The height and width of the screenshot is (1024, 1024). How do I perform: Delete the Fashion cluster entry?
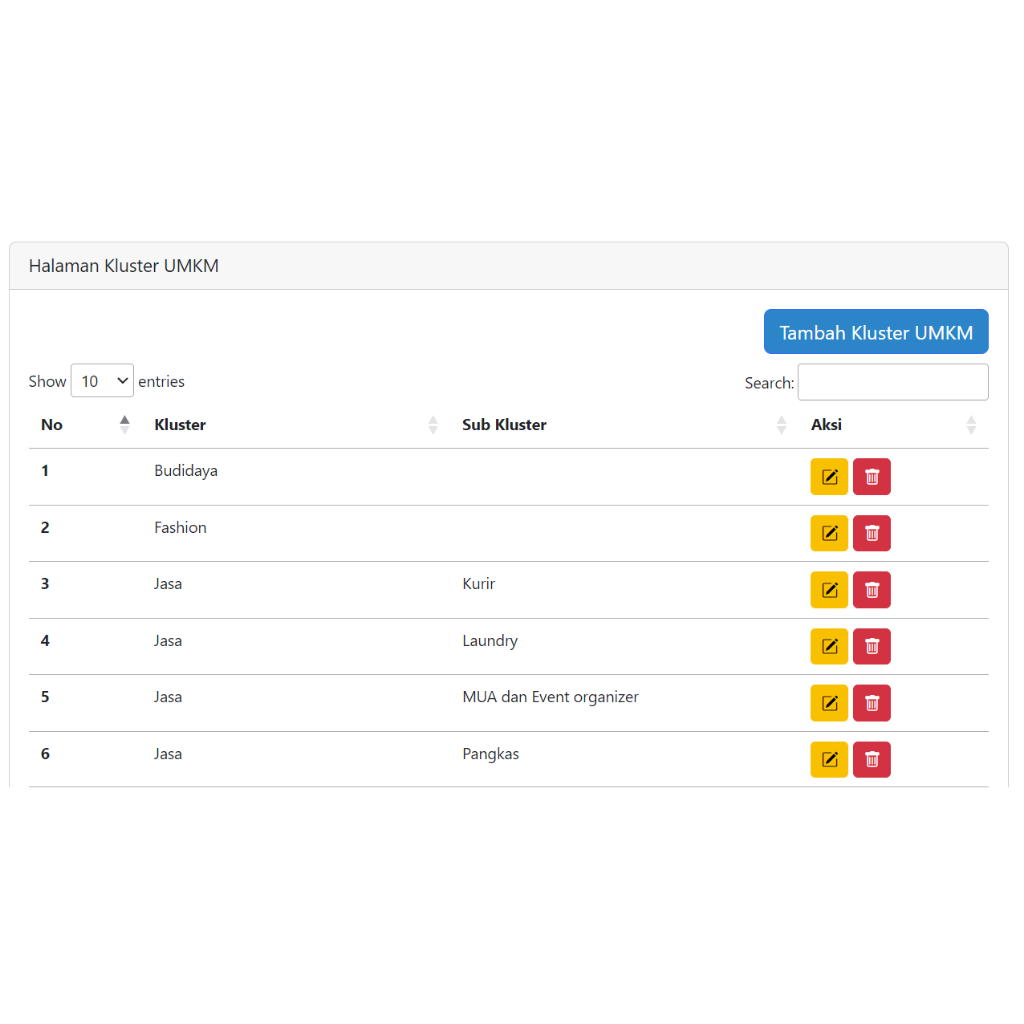tap(872, 533)
